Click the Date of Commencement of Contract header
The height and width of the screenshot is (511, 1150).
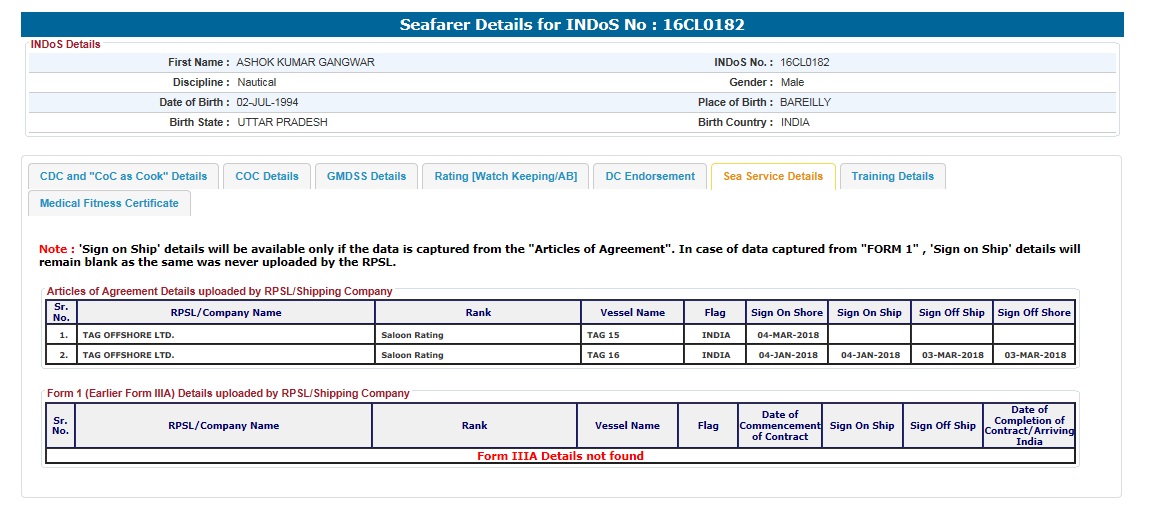tap(779, 425)
